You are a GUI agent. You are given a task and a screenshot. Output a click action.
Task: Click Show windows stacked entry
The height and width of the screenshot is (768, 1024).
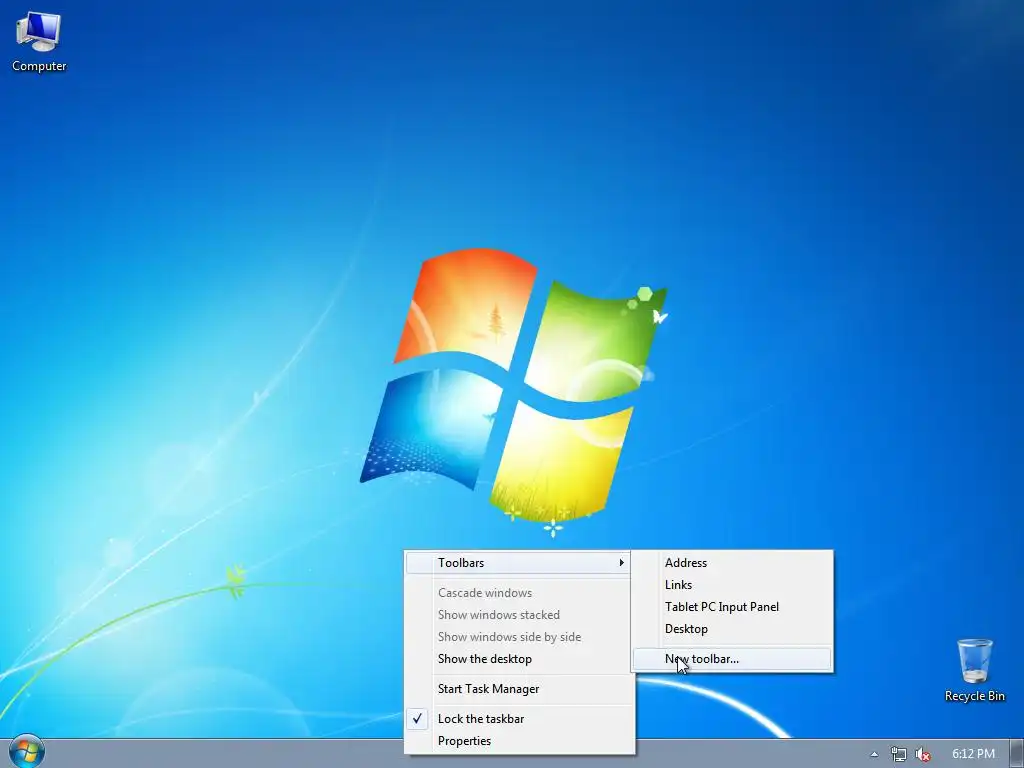(520, 615)
